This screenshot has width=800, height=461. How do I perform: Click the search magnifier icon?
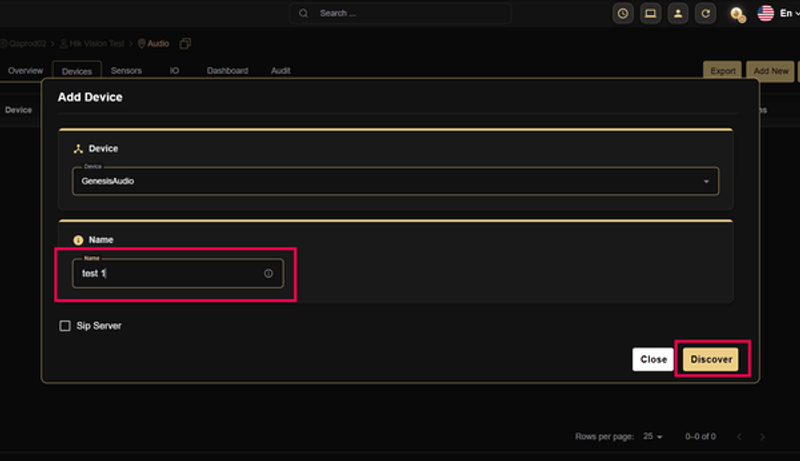304,13
